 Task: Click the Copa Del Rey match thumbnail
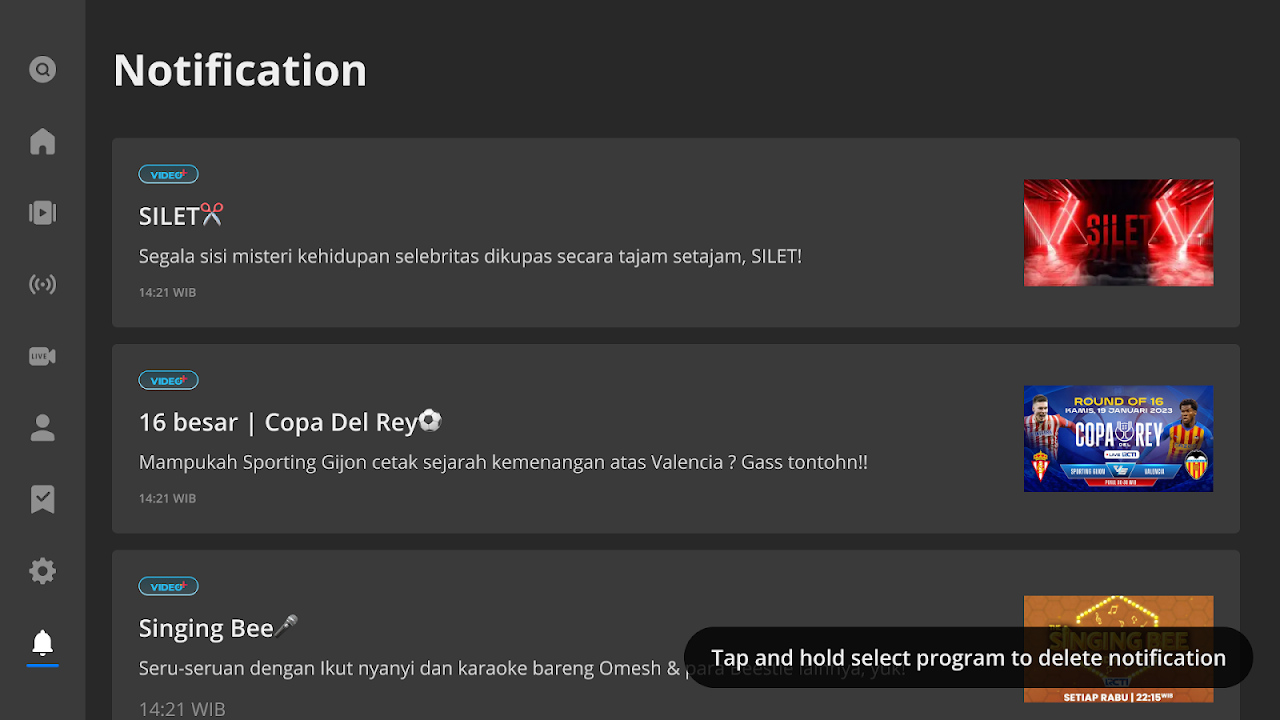click(1118, 438)
